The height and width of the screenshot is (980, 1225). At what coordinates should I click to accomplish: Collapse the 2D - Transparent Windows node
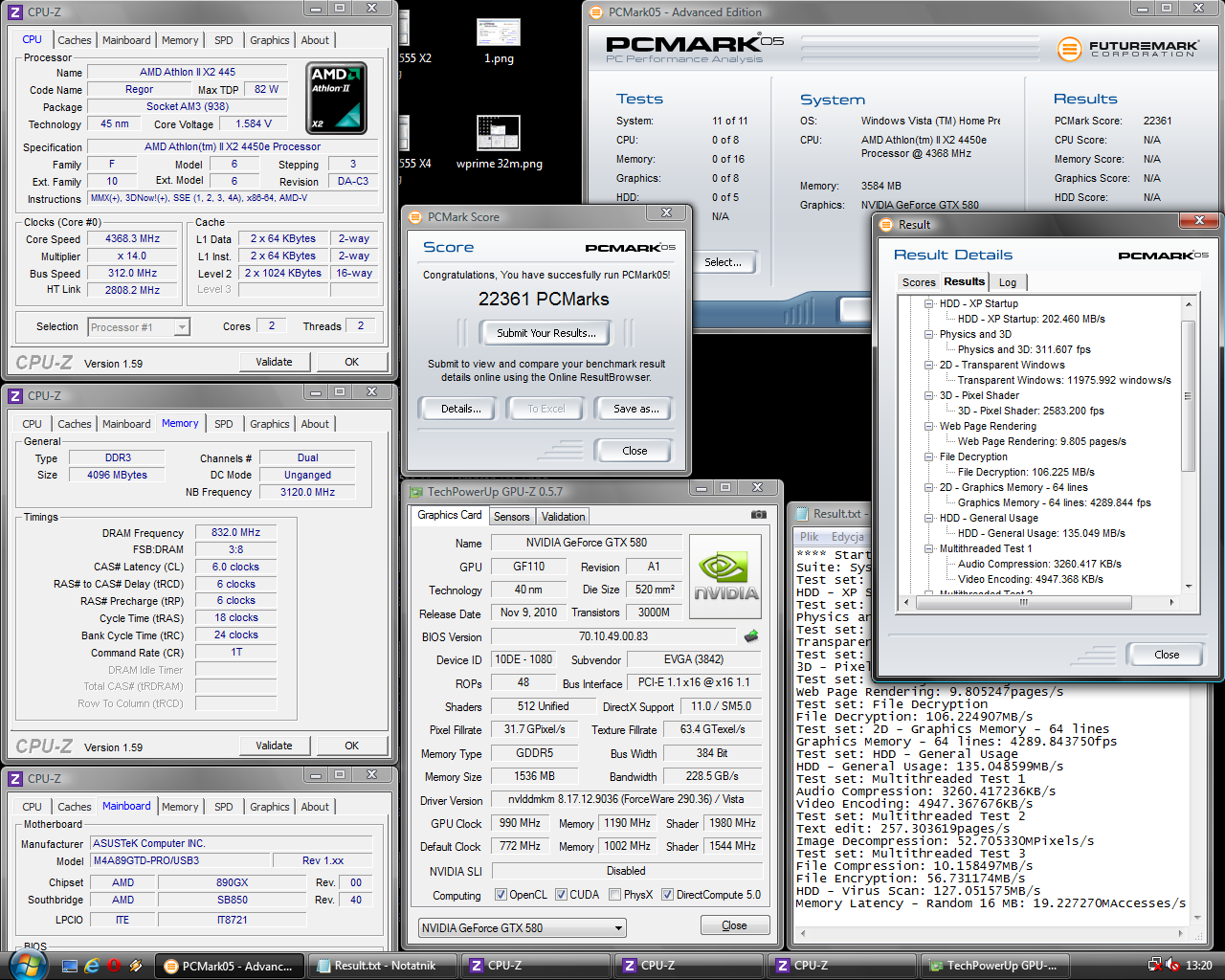coord(929,365)
